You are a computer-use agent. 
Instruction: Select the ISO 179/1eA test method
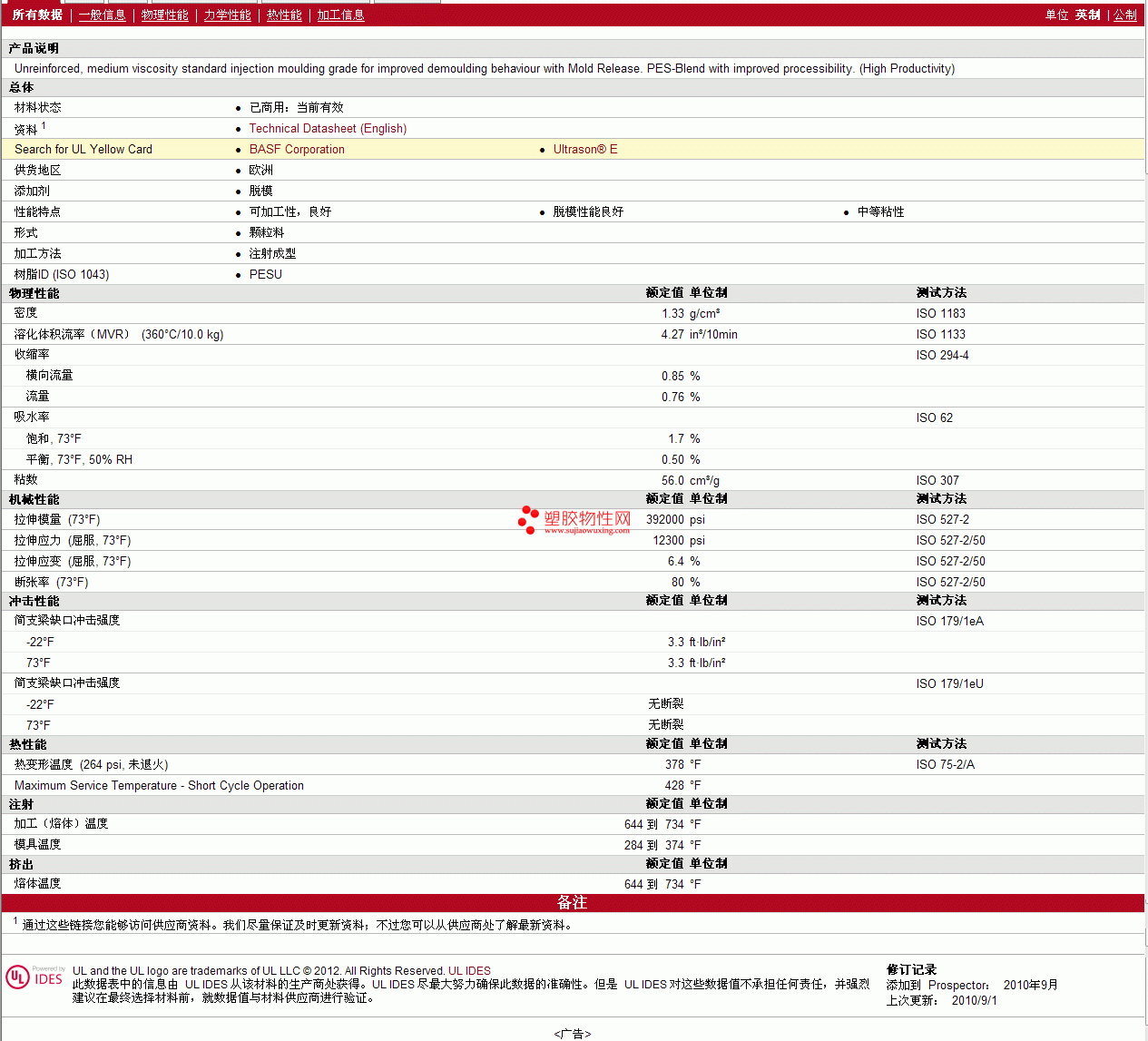click(x=950, y=622)
